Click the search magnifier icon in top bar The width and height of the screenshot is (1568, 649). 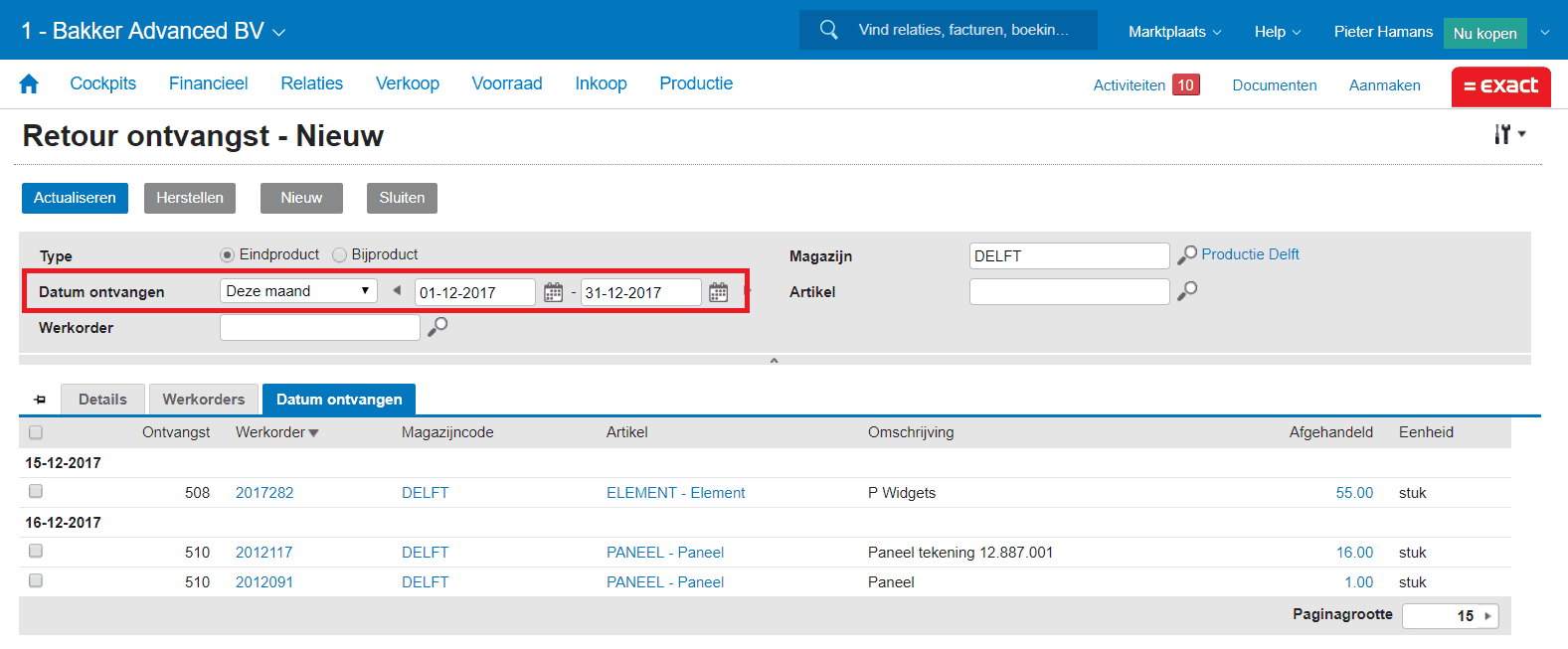pyautogui.click(x=828, y=30)
